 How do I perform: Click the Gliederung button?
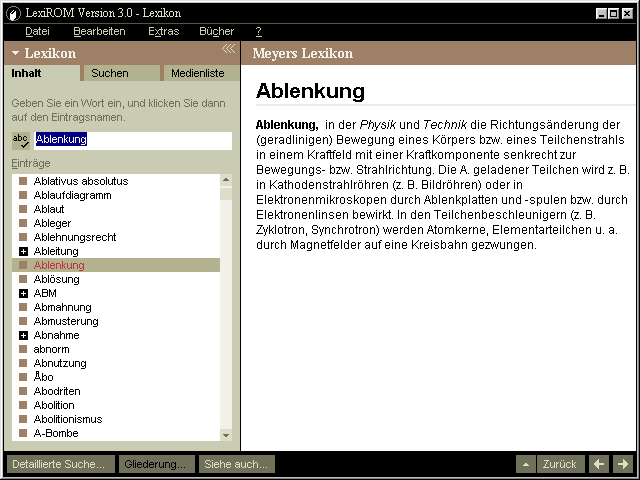pyautogui.click(x=157, y=464)
